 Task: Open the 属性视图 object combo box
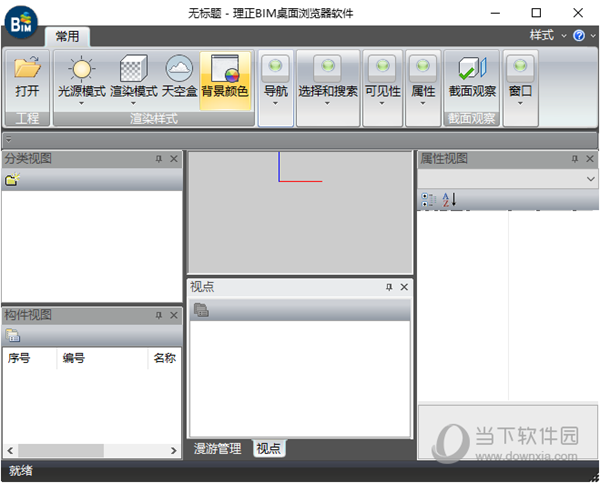[x=508, y=179]
